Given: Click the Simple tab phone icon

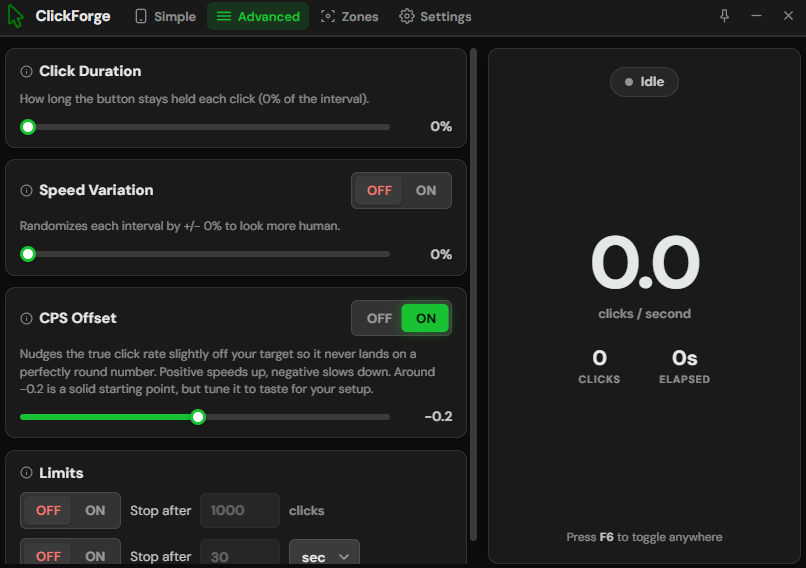Looking at the screenshot, I should (x=141, y=16).
